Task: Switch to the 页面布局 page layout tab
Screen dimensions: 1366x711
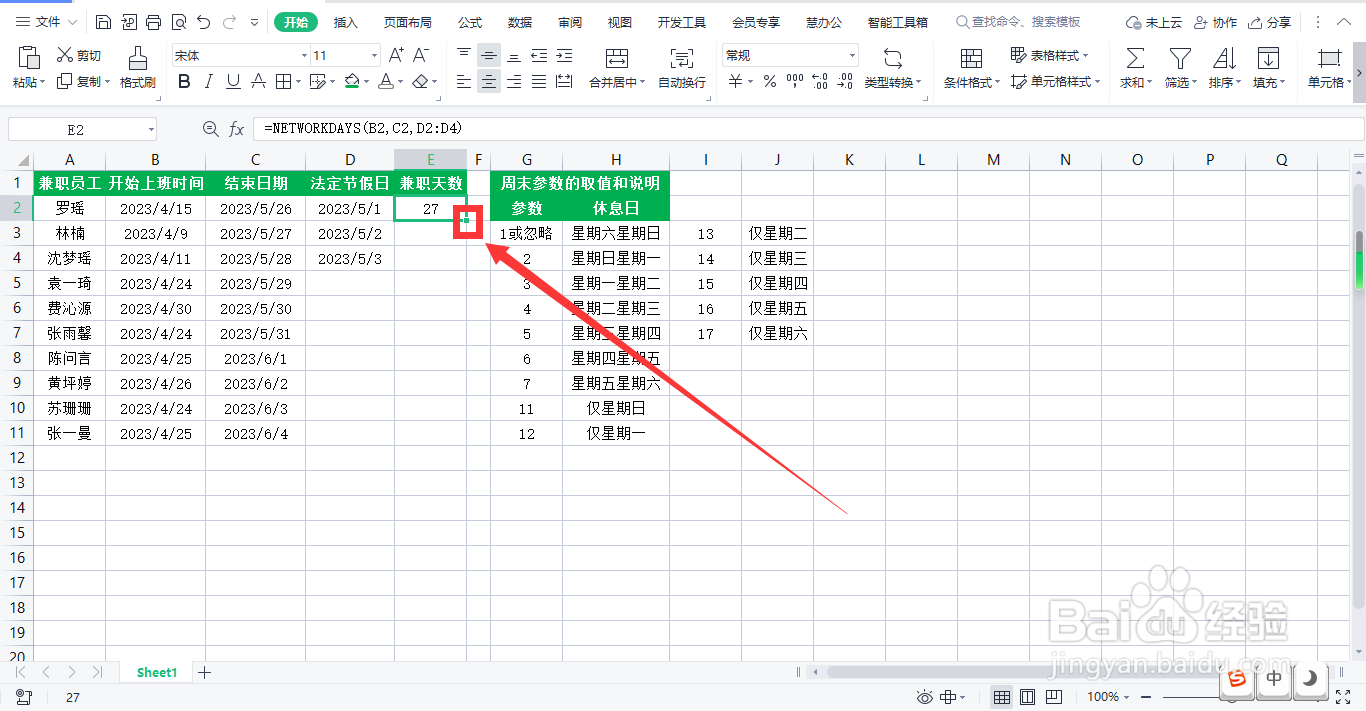Action: coord(408,22)
